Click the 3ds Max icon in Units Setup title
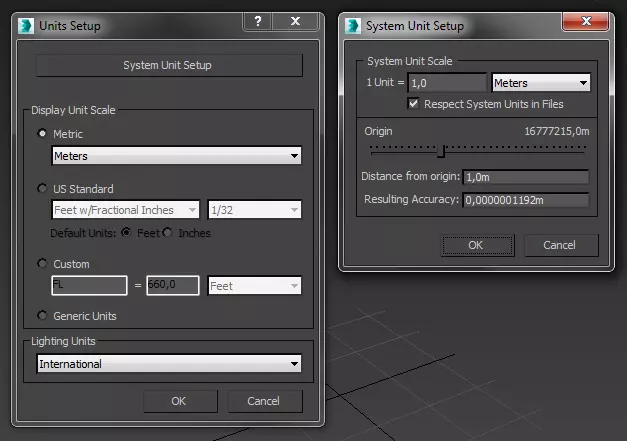627x441 pixels. click(26, 26)
